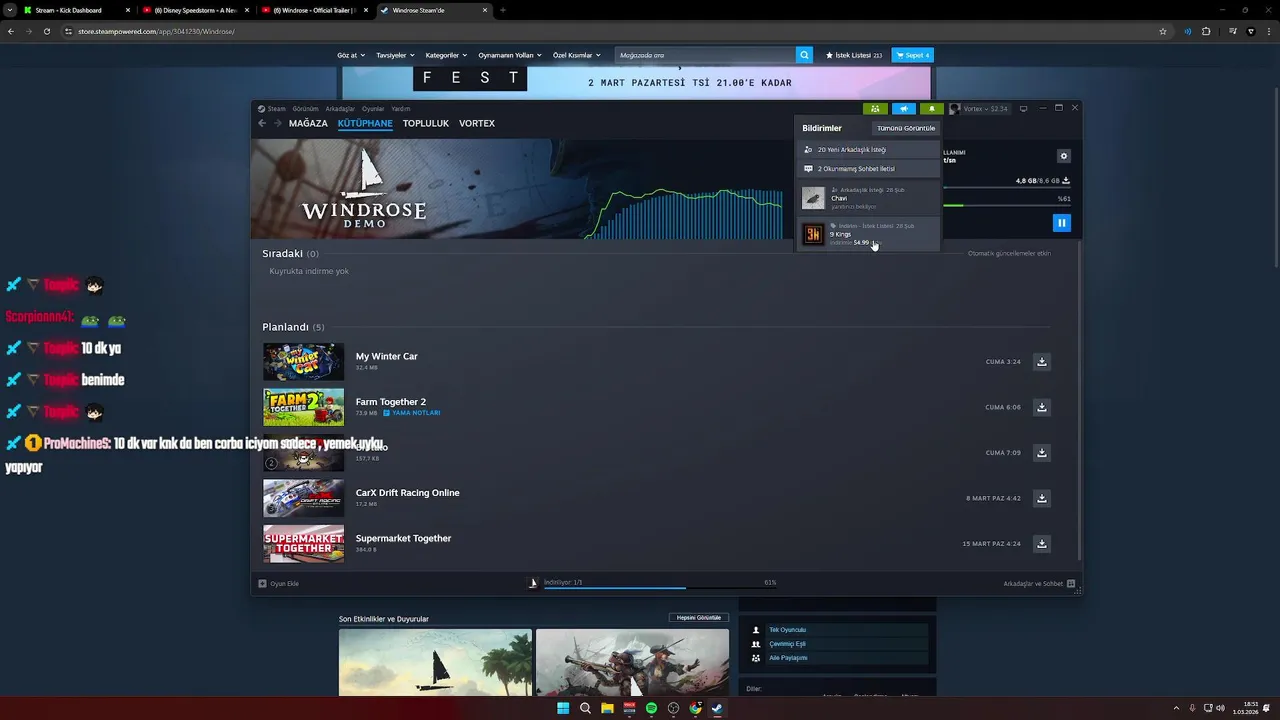This screenshot has width=1280, height=720.
Task: Switch to KÜTÜPHANE tab
Action: 365,123
